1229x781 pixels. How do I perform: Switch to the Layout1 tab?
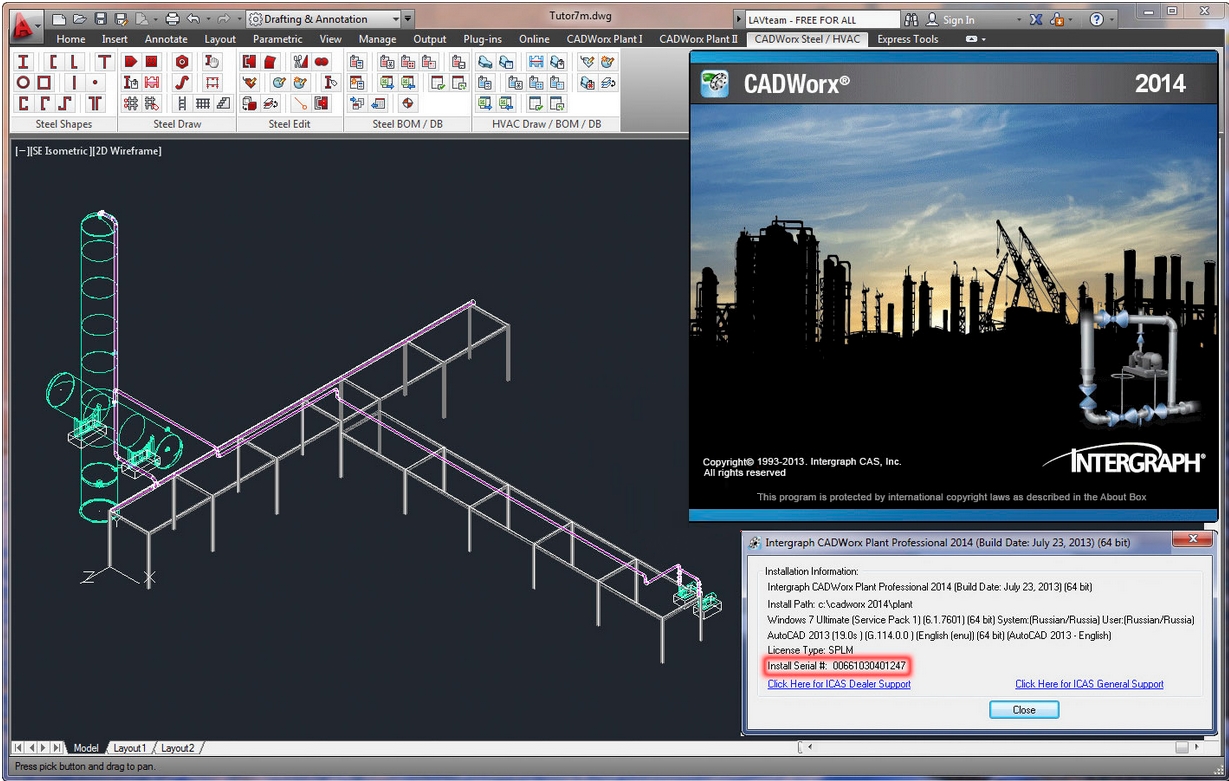click(130, 748)
